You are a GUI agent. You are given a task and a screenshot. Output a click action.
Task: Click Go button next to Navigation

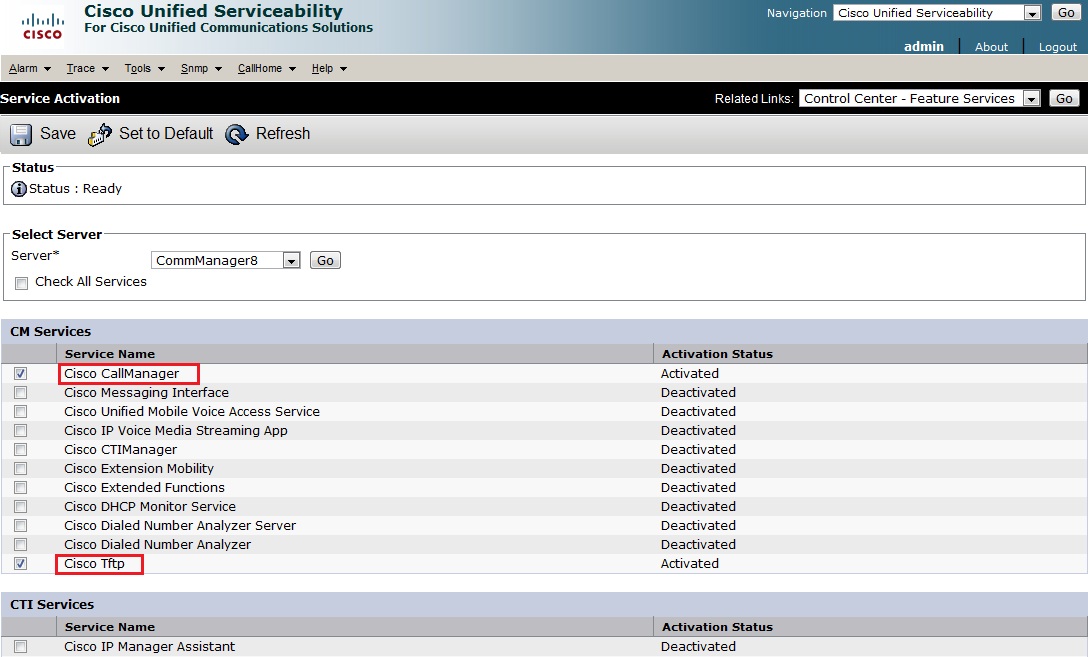pos(1066,12)
